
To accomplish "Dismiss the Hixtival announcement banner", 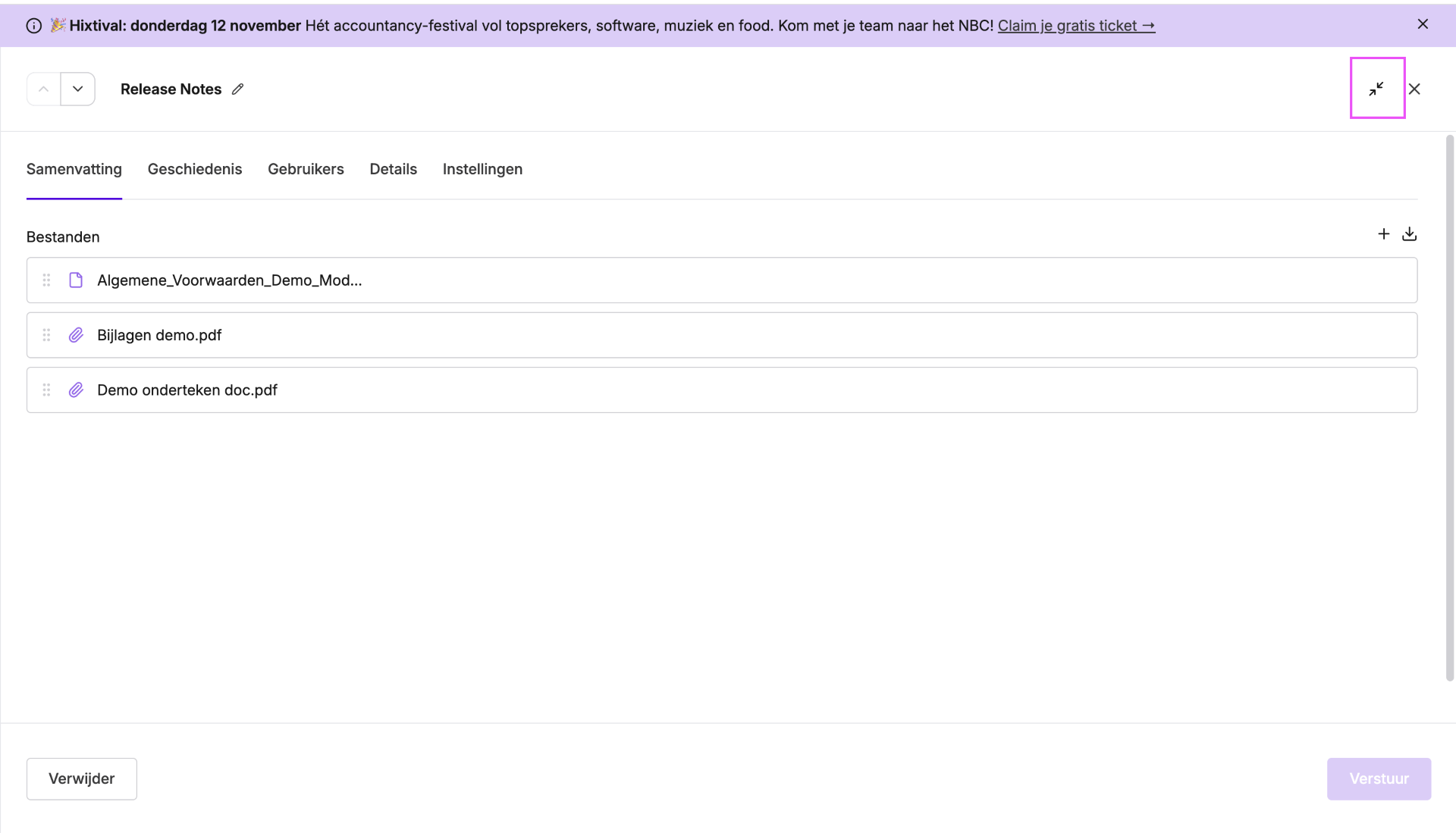I will 1423,24.
